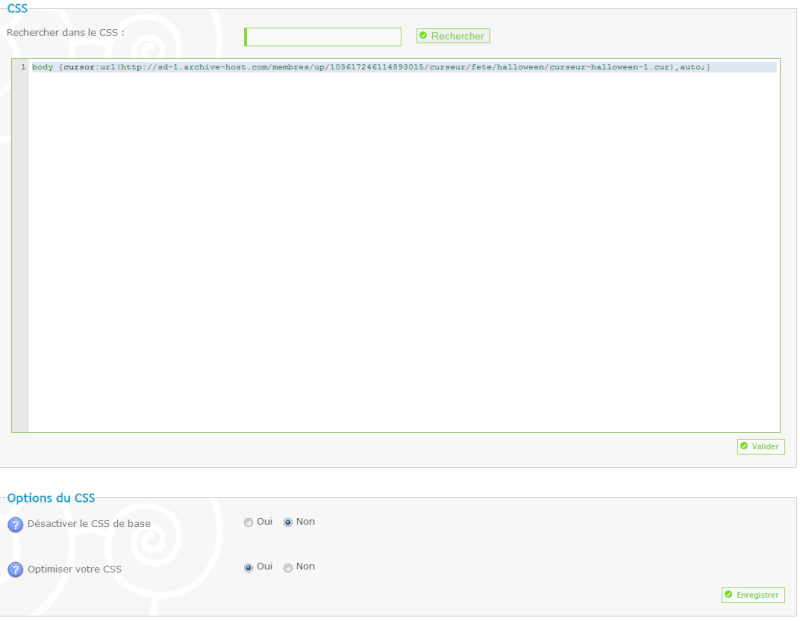
Task: Click the Rechercher button
Action: (453, 36)
